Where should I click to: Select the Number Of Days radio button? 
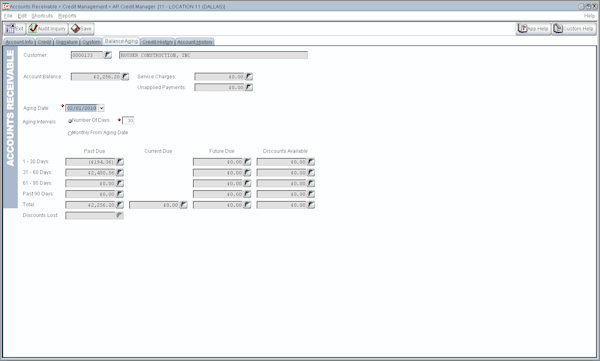(x=70, y=121)
